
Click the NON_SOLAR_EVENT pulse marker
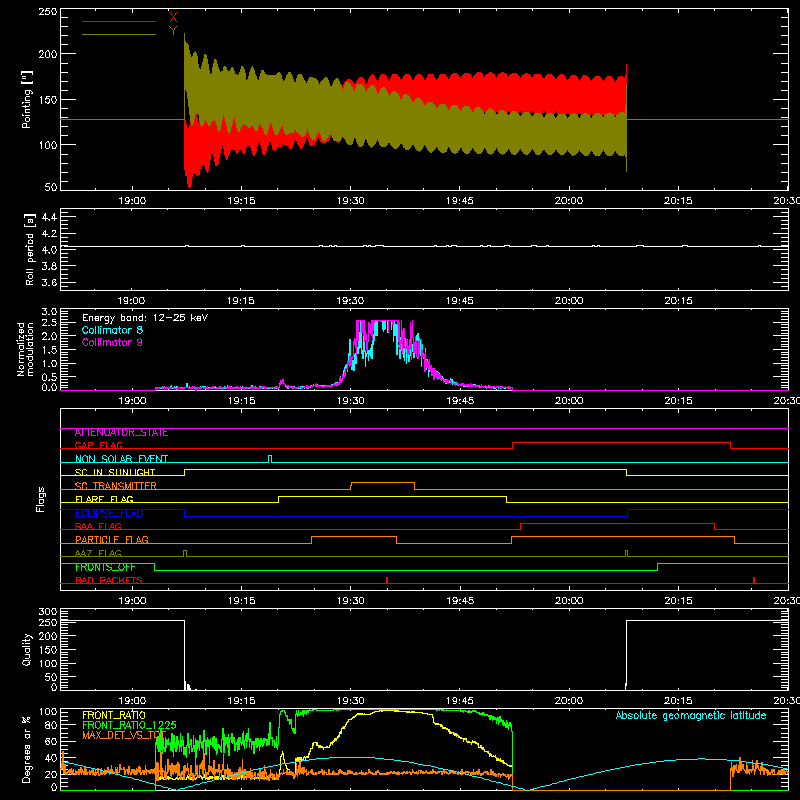pos(270,459)
